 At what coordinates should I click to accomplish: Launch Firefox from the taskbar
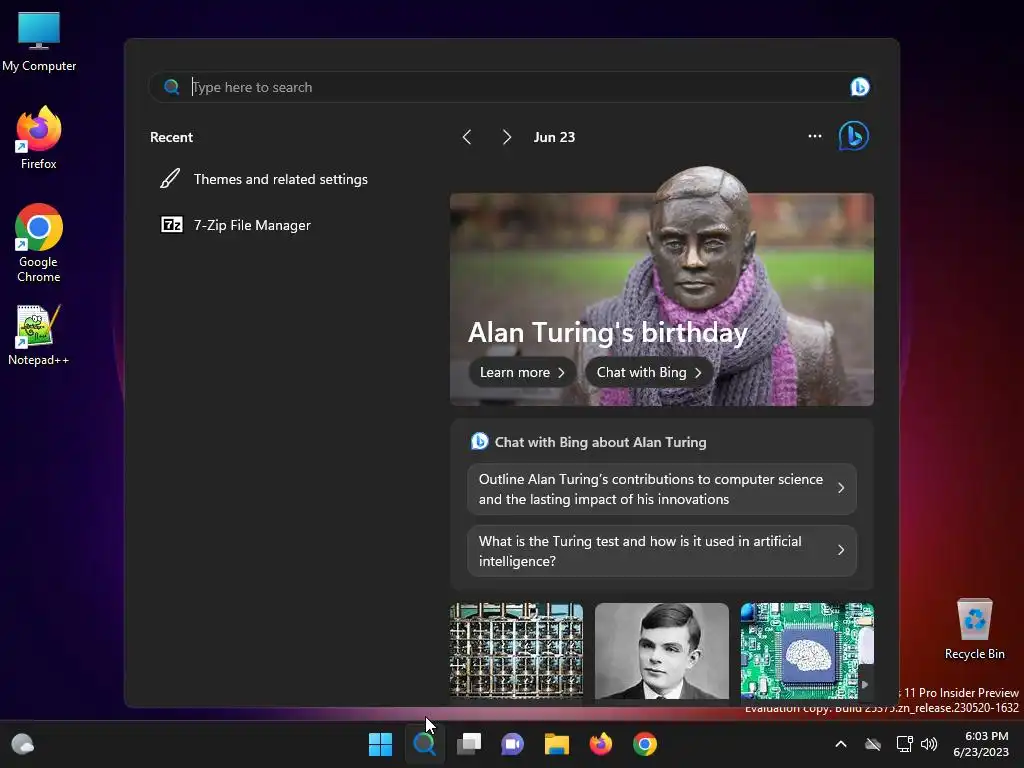pyautogui.click(x=601, y=744)
